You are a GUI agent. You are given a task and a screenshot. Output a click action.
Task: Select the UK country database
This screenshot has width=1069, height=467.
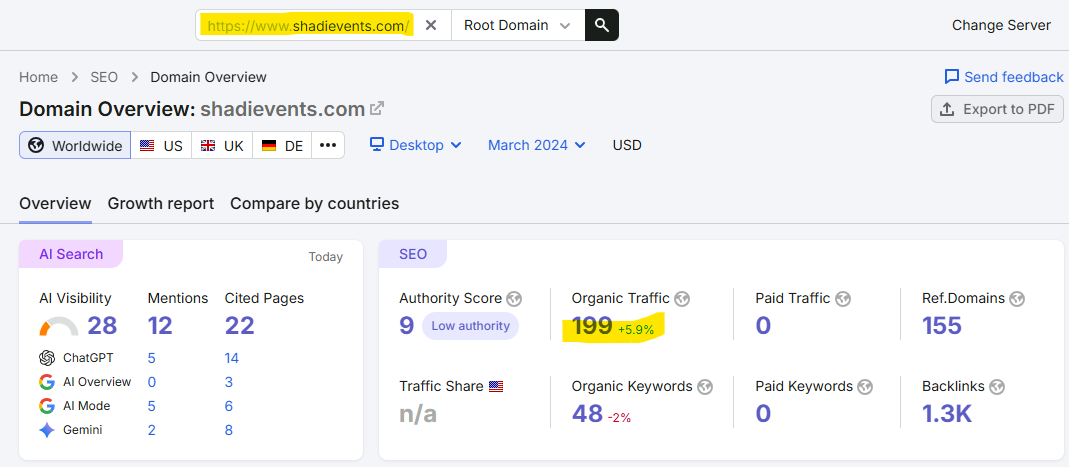pyautogui.click(x=222, y=145)
